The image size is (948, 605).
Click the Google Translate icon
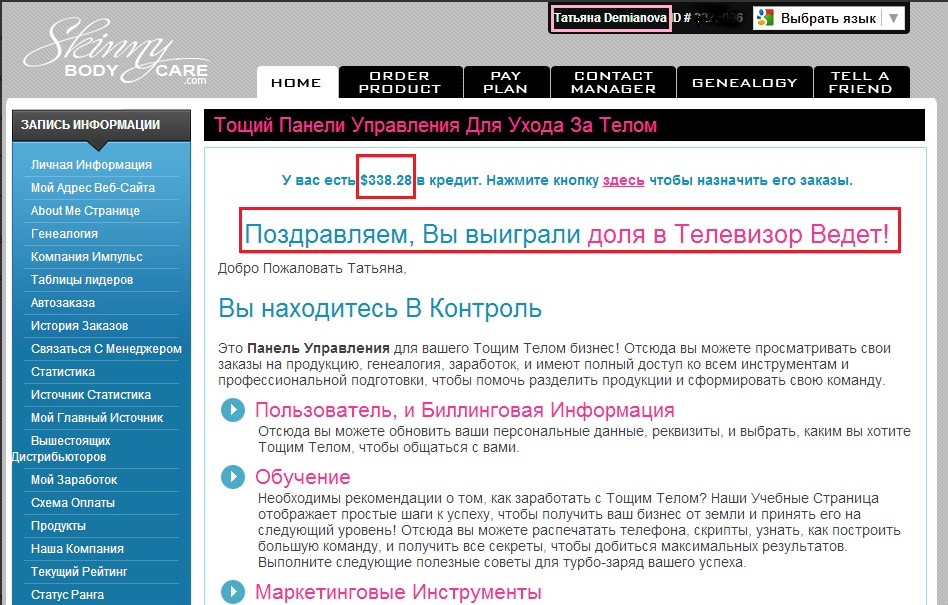(765, 18)
